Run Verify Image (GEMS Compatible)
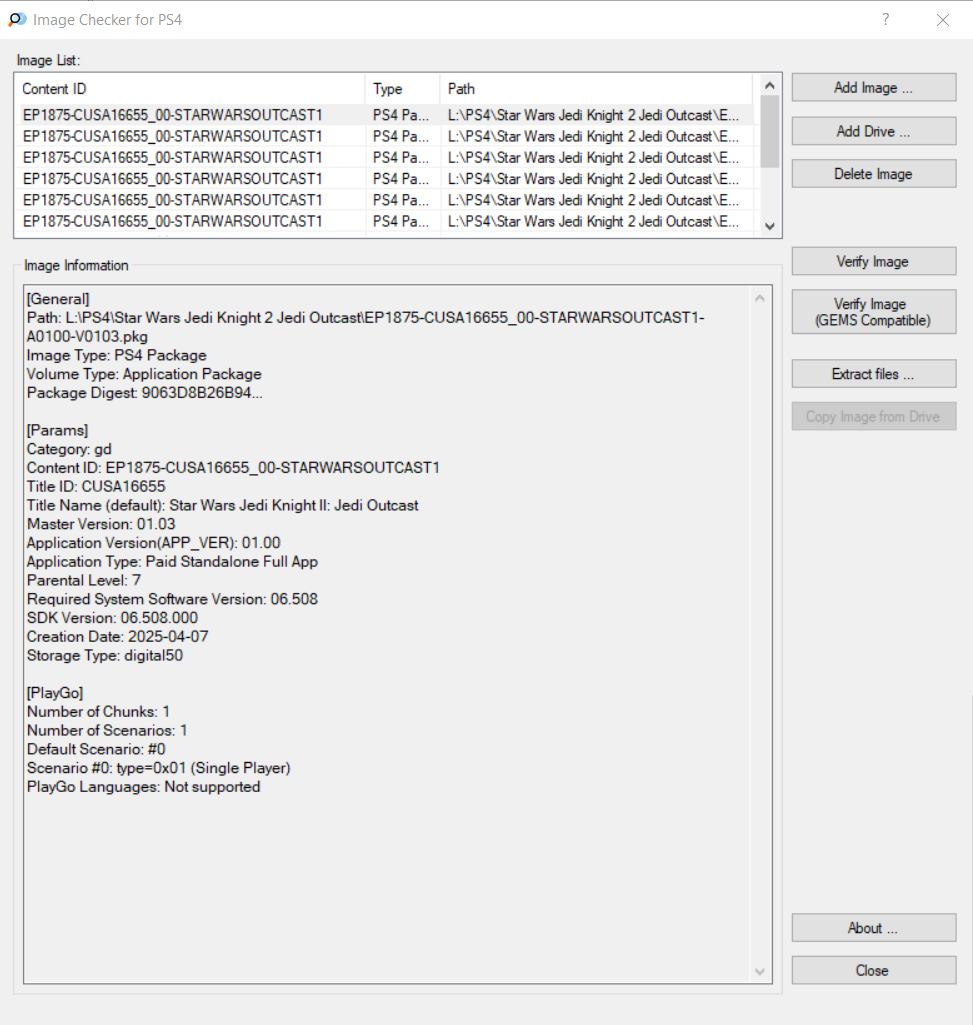 [873, 312]
